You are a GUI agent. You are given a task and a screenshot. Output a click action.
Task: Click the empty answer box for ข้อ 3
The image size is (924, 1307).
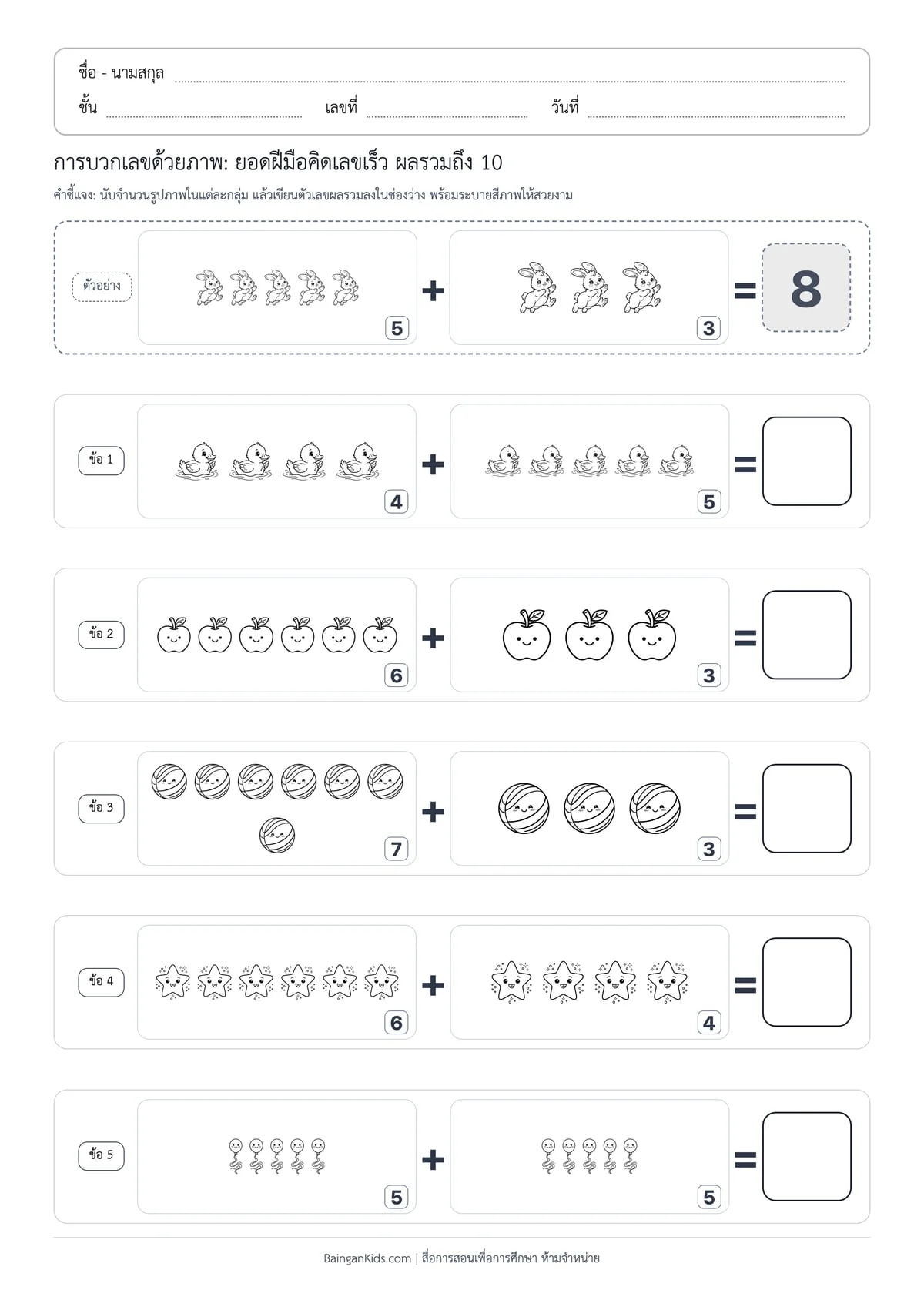pos(806,809)
